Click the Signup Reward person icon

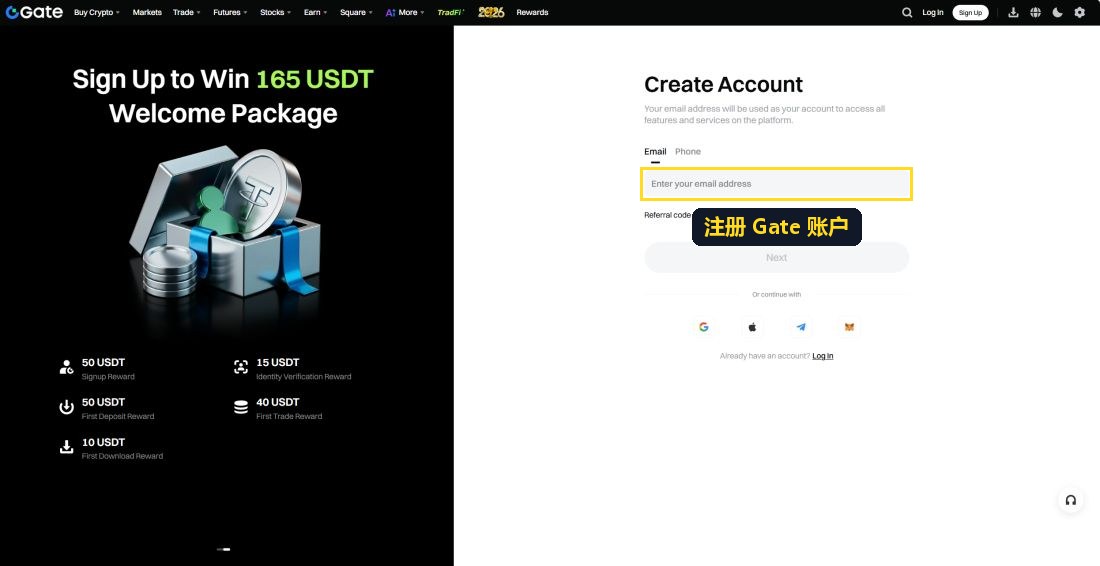67,367
